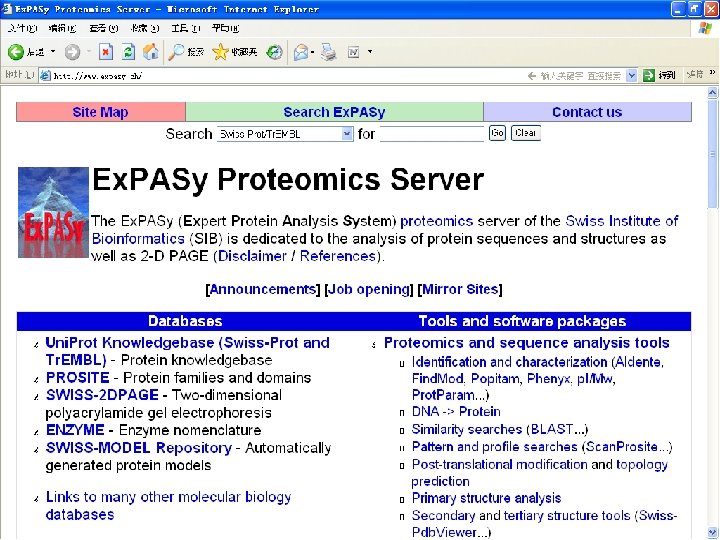Screen dimensions: 720x540
Task: Open the Search magnifier toolbar button
Action: (186, 52)
